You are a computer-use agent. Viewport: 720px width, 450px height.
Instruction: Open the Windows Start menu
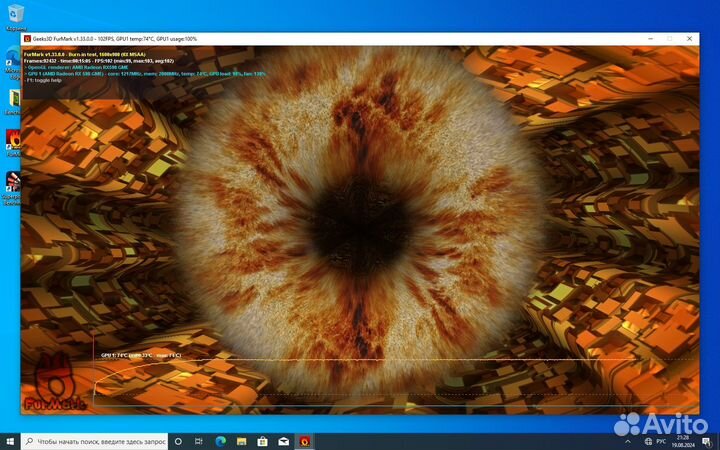pos(10,441)
